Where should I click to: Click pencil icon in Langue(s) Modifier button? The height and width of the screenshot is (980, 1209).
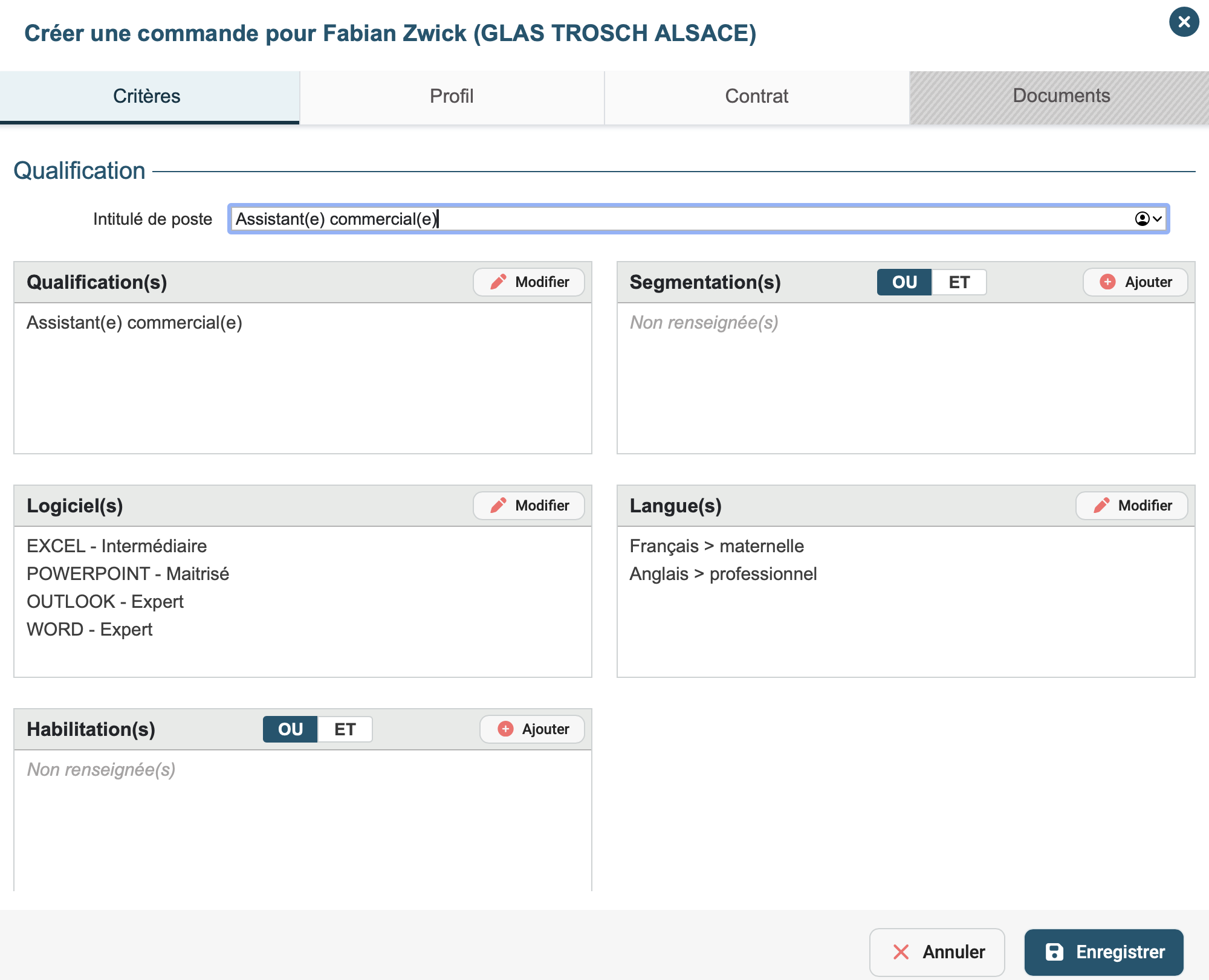pos(1101,506)
